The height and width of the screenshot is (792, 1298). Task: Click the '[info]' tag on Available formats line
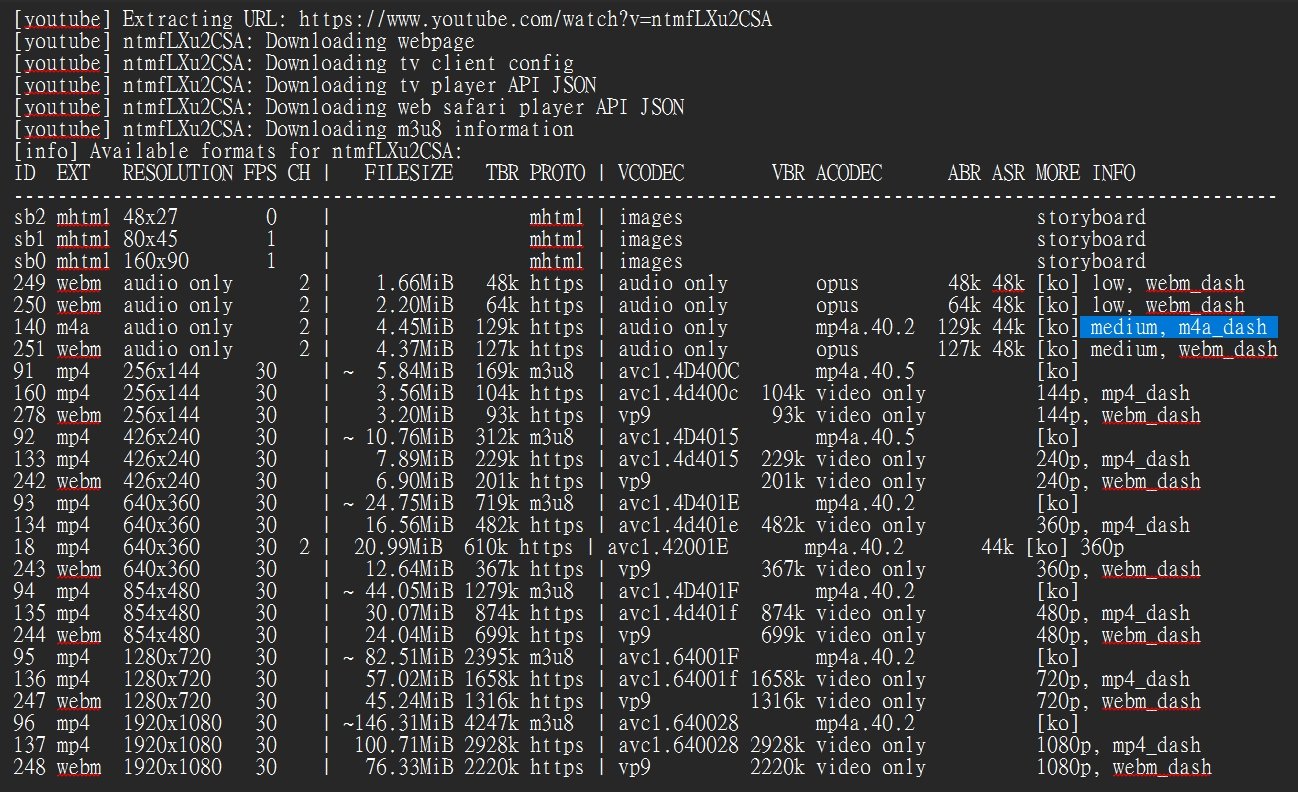(49, 151)
